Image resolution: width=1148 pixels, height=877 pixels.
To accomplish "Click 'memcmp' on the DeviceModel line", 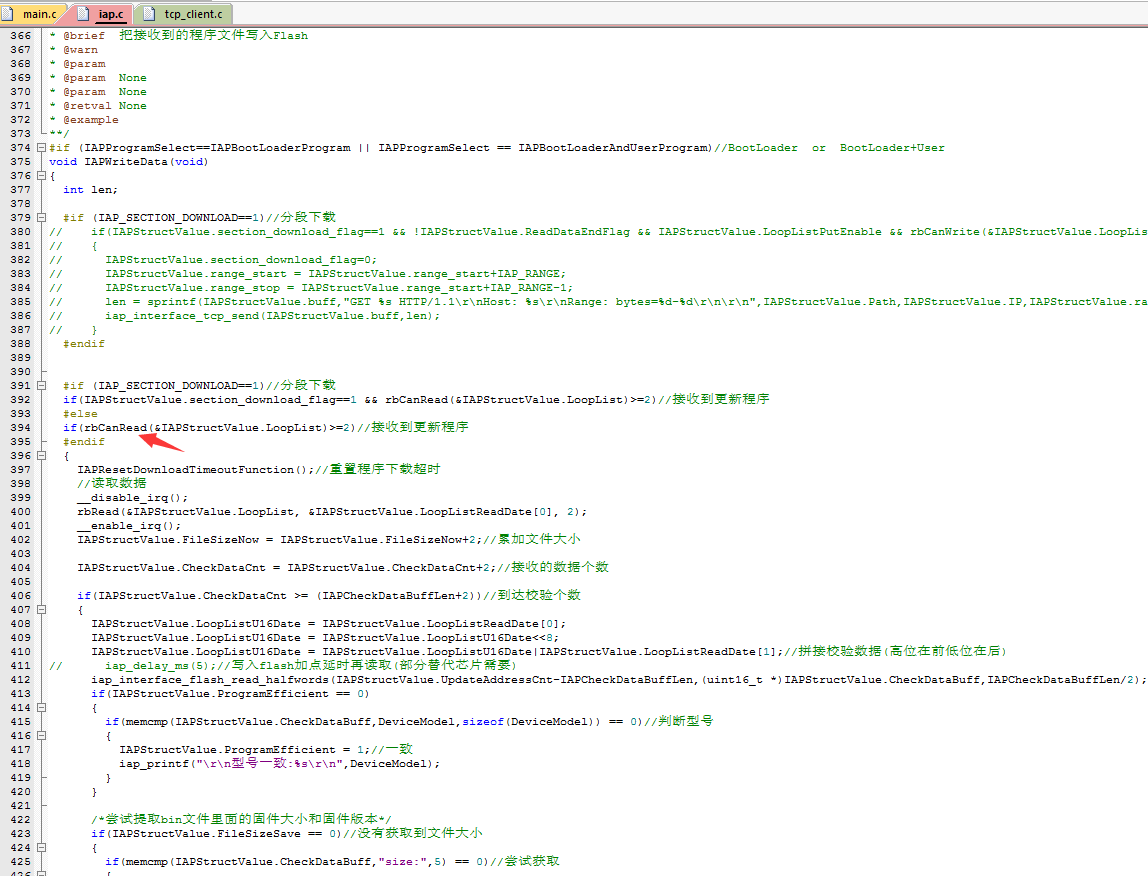I will click(146, 722).
